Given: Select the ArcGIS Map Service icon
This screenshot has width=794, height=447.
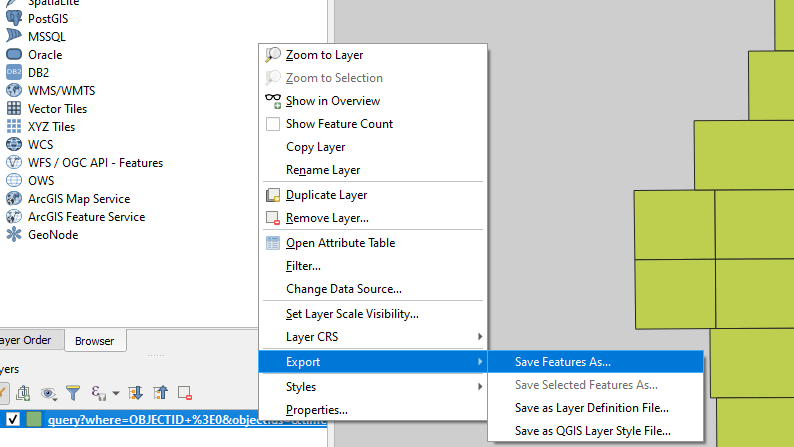Looking at the screenshot, I should point(14,198).
